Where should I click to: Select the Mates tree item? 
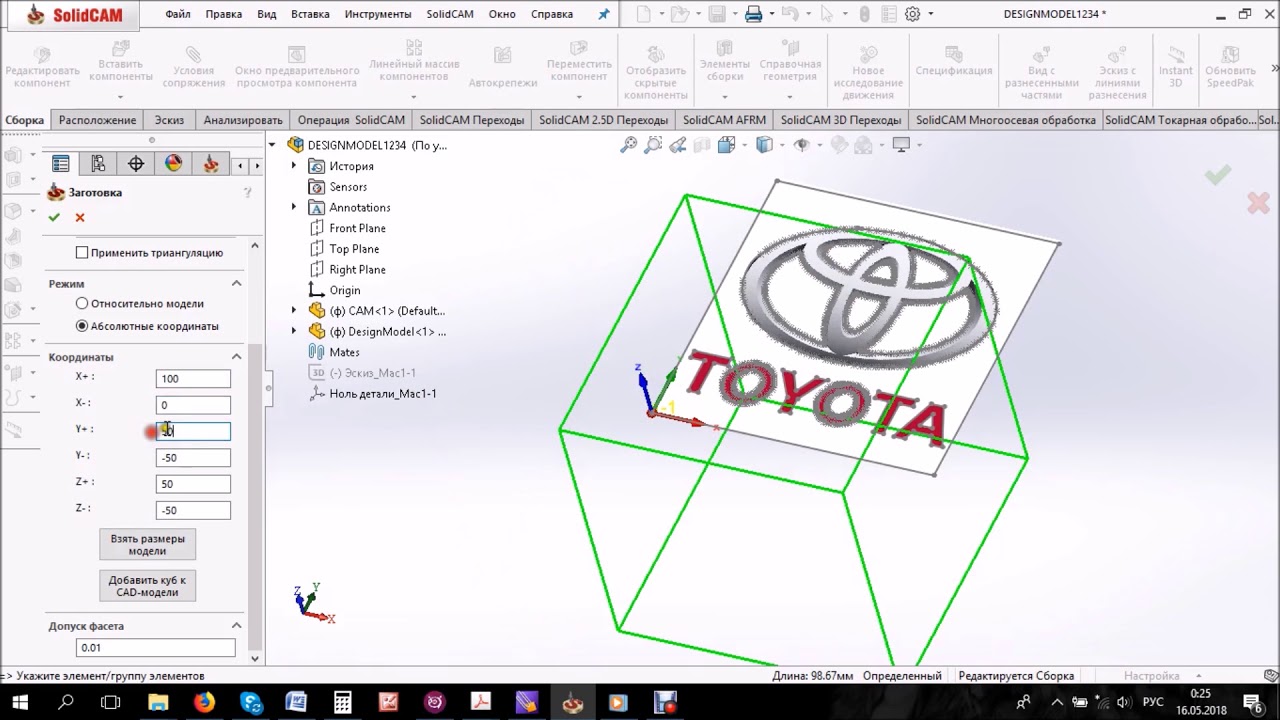pyautogui.click(x=334, y=352)
